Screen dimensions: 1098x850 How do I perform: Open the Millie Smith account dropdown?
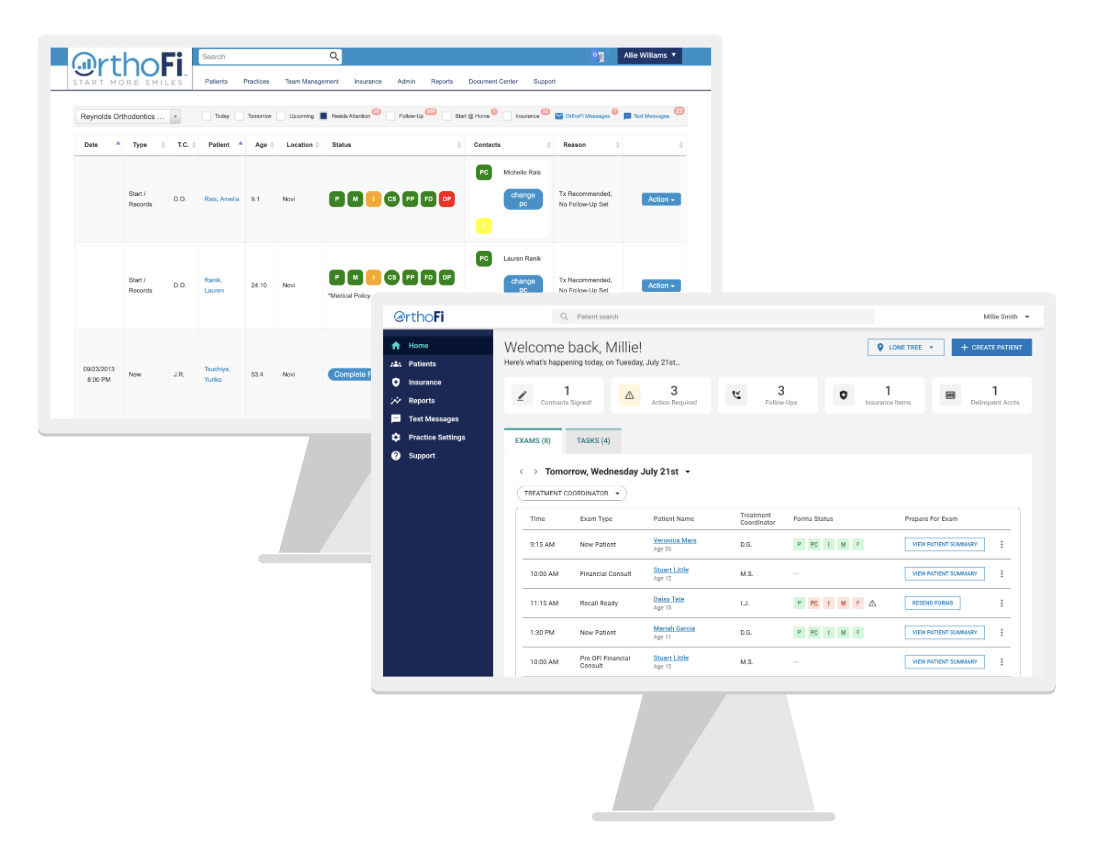[x=1006, y=316]
